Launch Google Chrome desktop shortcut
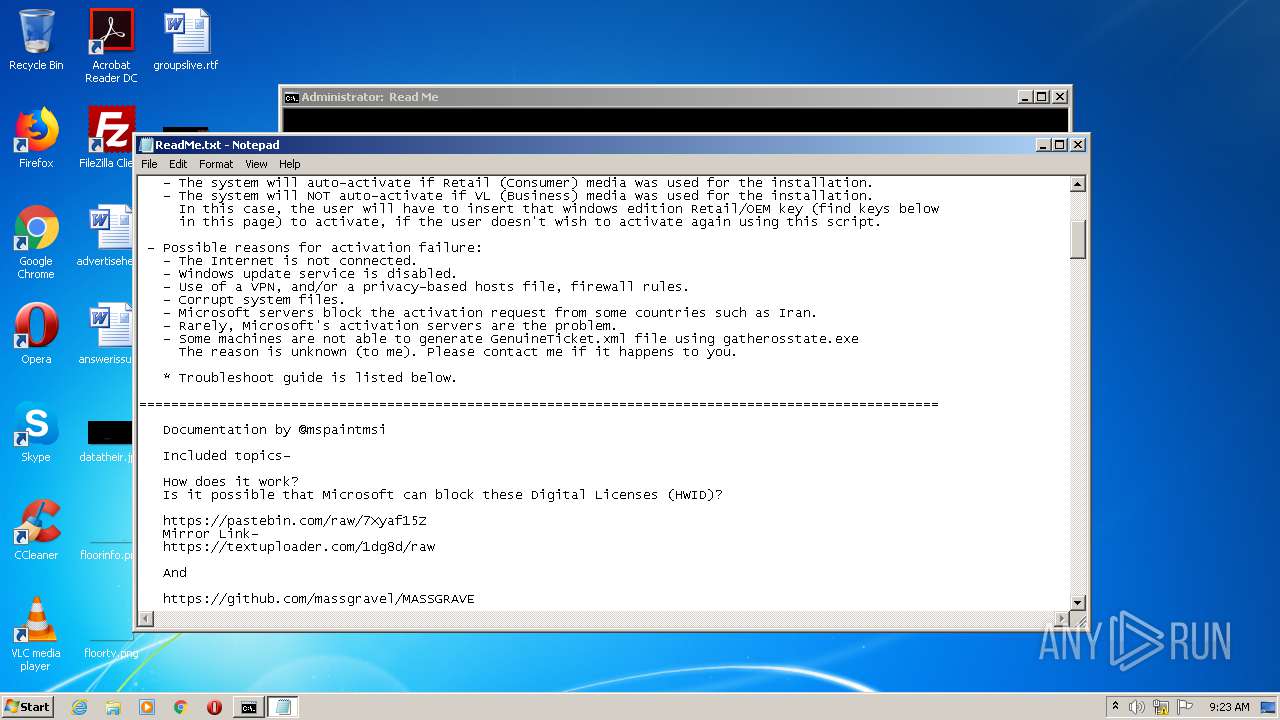The width and height of the screenshot is (1280, 720). coord(36,242)
